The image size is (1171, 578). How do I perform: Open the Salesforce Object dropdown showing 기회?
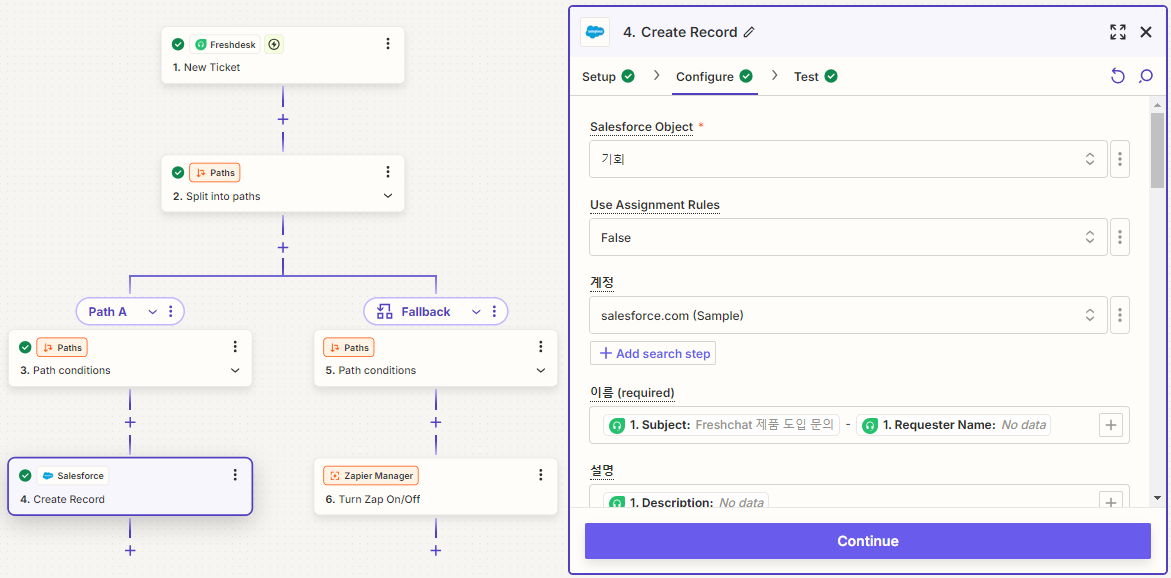pyautogui.click(x=848, y=159)
